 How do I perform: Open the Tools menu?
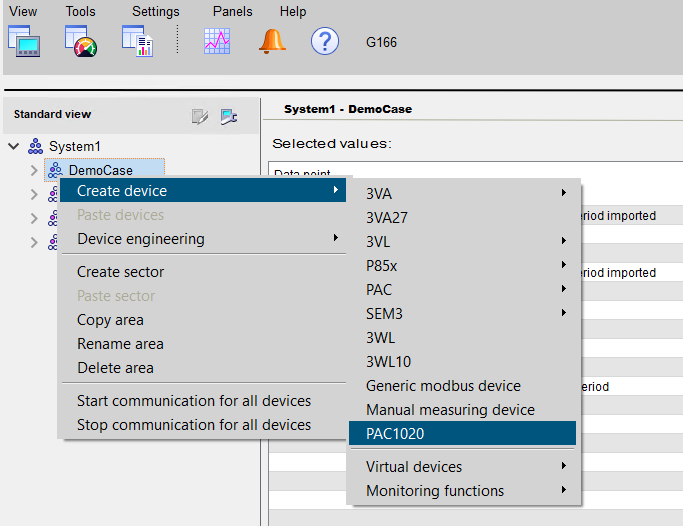81,11
